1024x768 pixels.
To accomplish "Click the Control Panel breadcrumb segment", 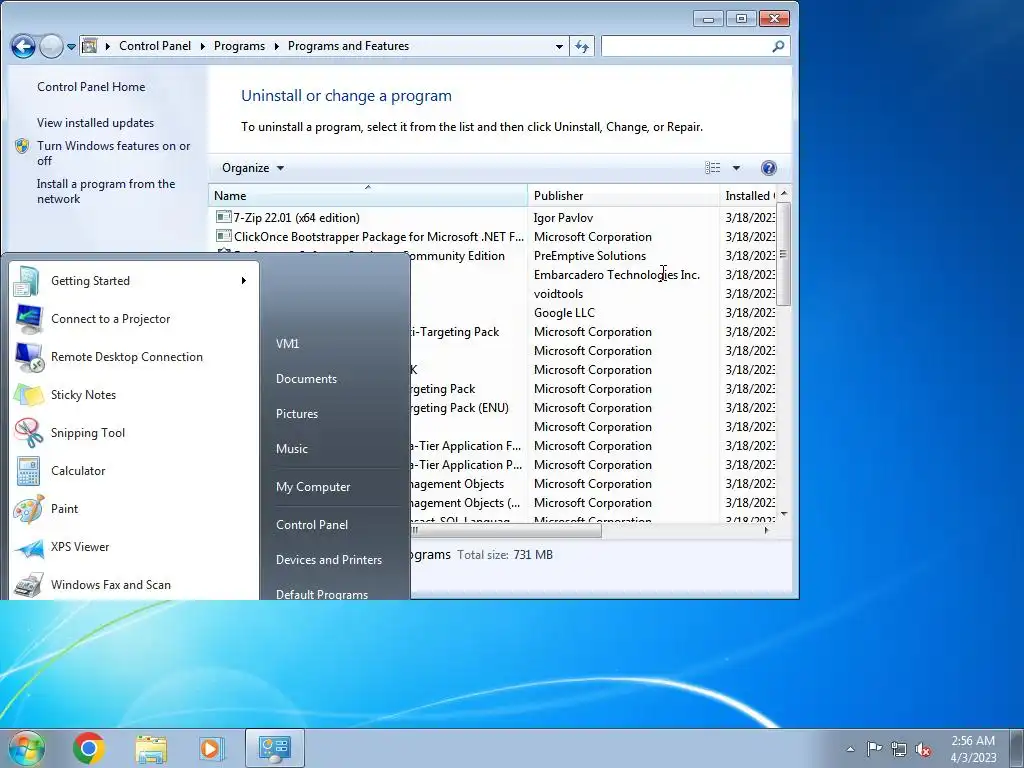I will click(155, 46).
